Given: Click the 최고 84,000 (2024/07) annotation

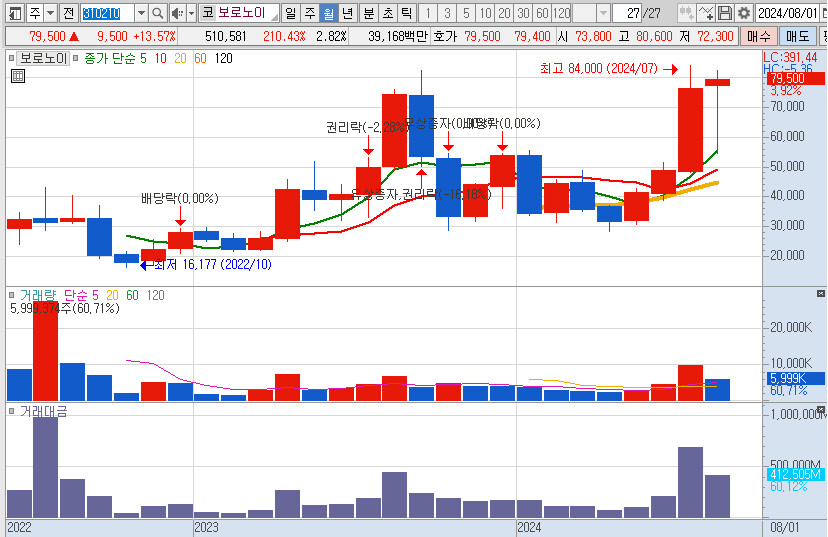Looking at the screenshot, I should tap(599, 68).
